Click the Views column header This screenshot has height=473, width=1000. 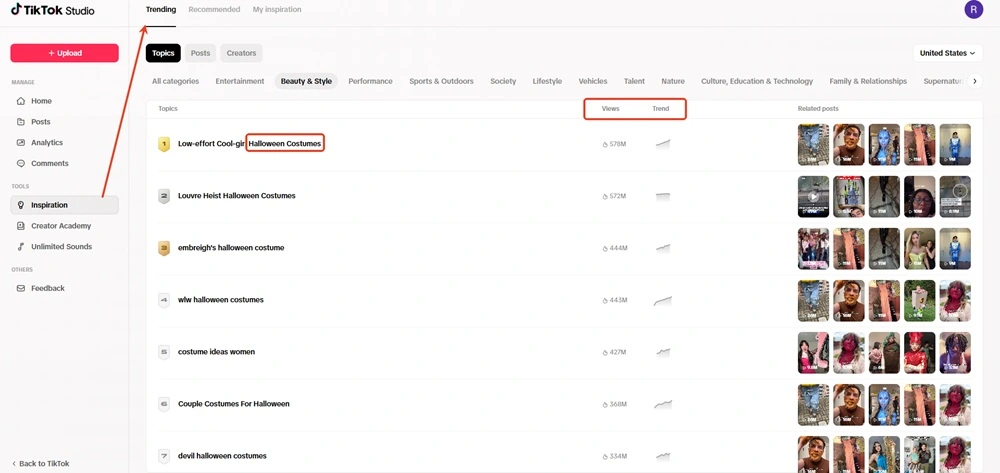(610, 108)
